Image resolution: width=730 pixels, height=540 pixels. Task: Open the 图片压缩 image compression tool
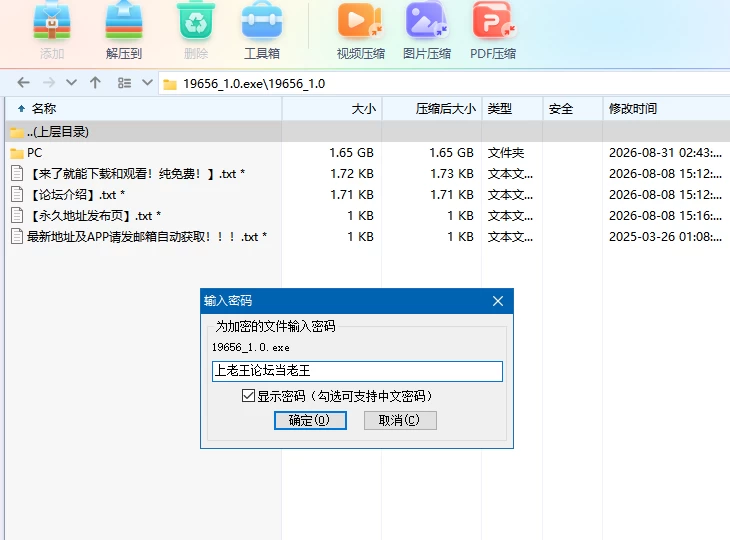[x=426, y=20]
